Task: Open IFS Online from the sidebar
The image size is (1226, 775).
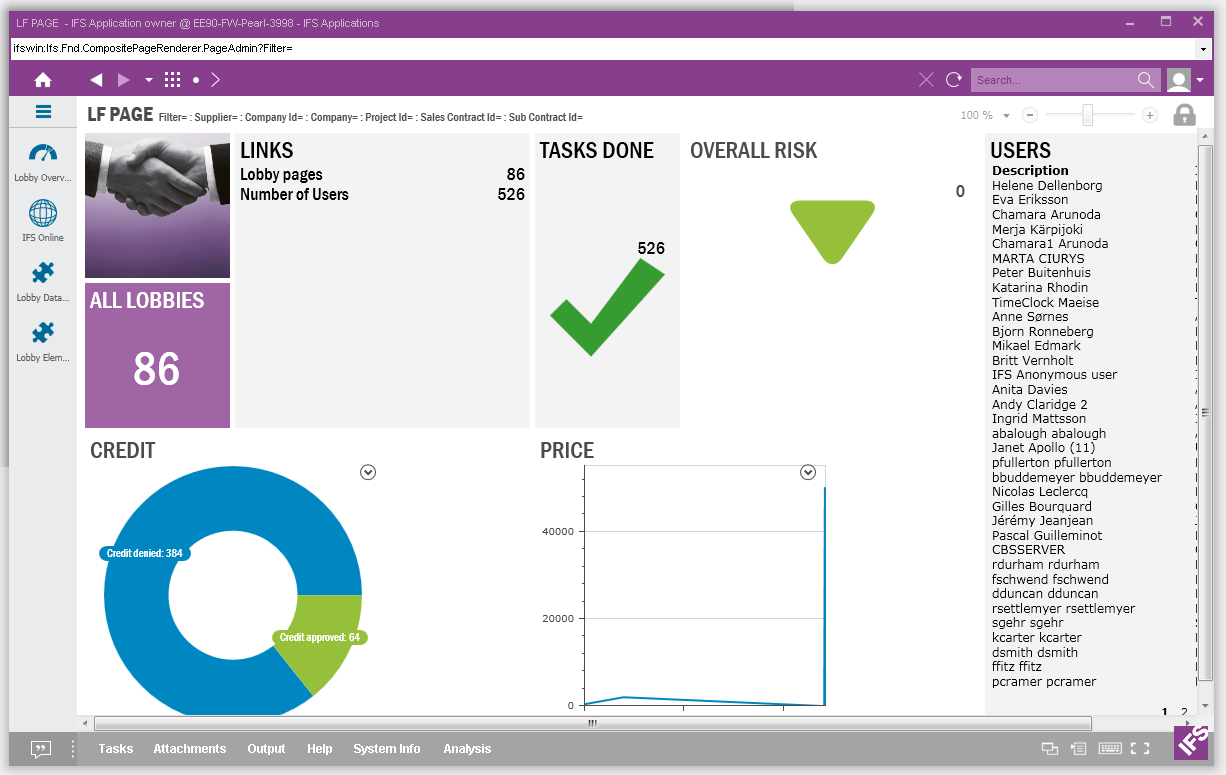Action: tap(43, 213)
